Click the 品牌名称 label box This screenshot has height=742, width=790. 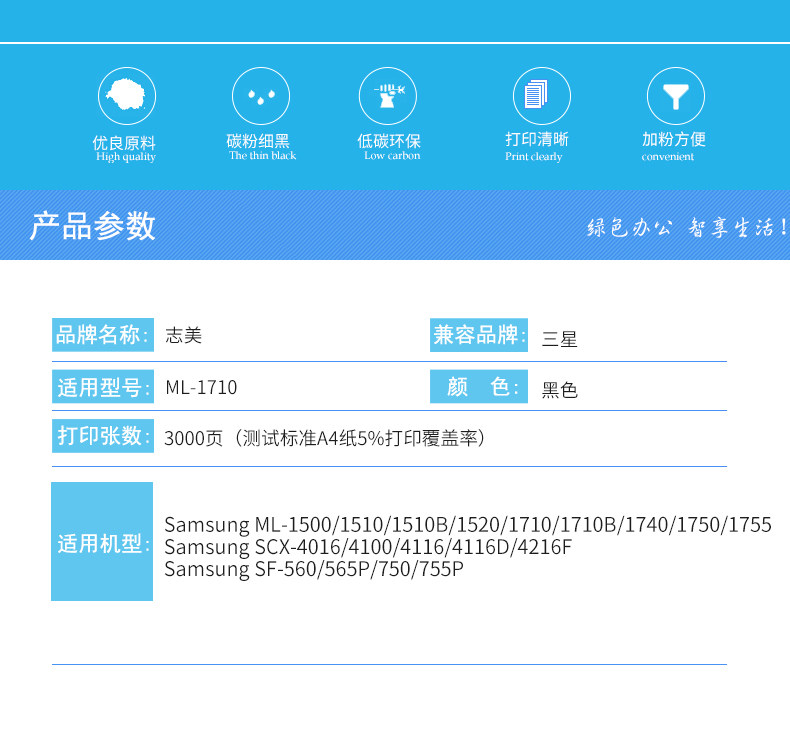103,335
